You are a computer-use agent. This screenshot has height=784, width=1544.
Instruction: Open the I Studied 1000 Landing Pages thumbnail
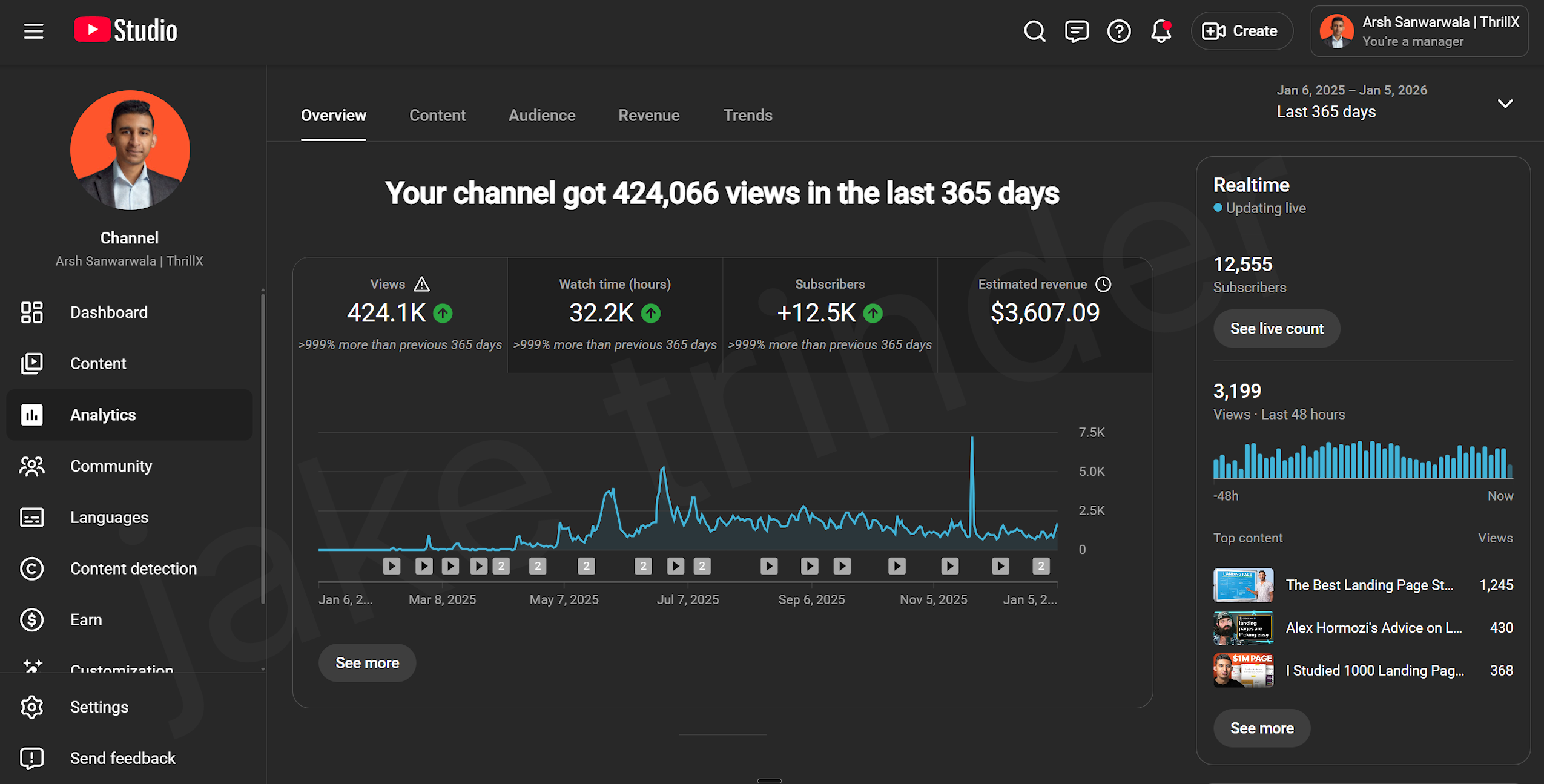(x=1244, y=670)
